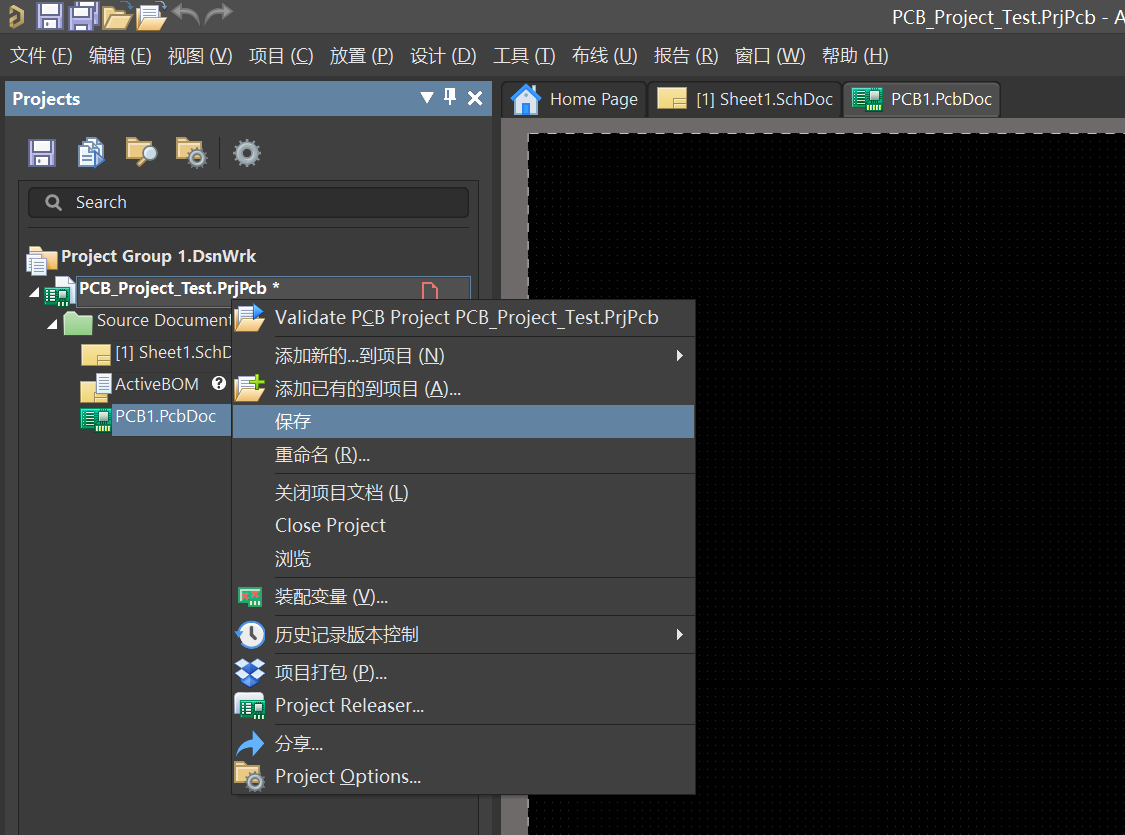Click the question mark icon beside ActiveBOM

click(219, 384)
